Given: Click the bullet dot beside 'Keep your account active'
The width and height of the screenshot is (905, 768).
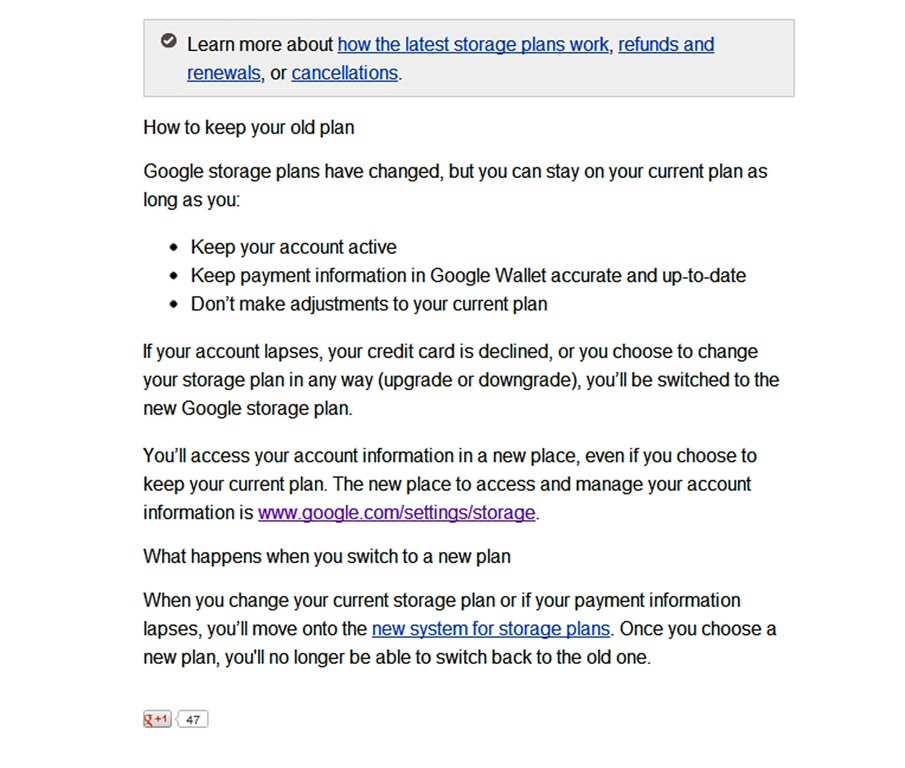Looking at the screenshot, I should point(174,248).
